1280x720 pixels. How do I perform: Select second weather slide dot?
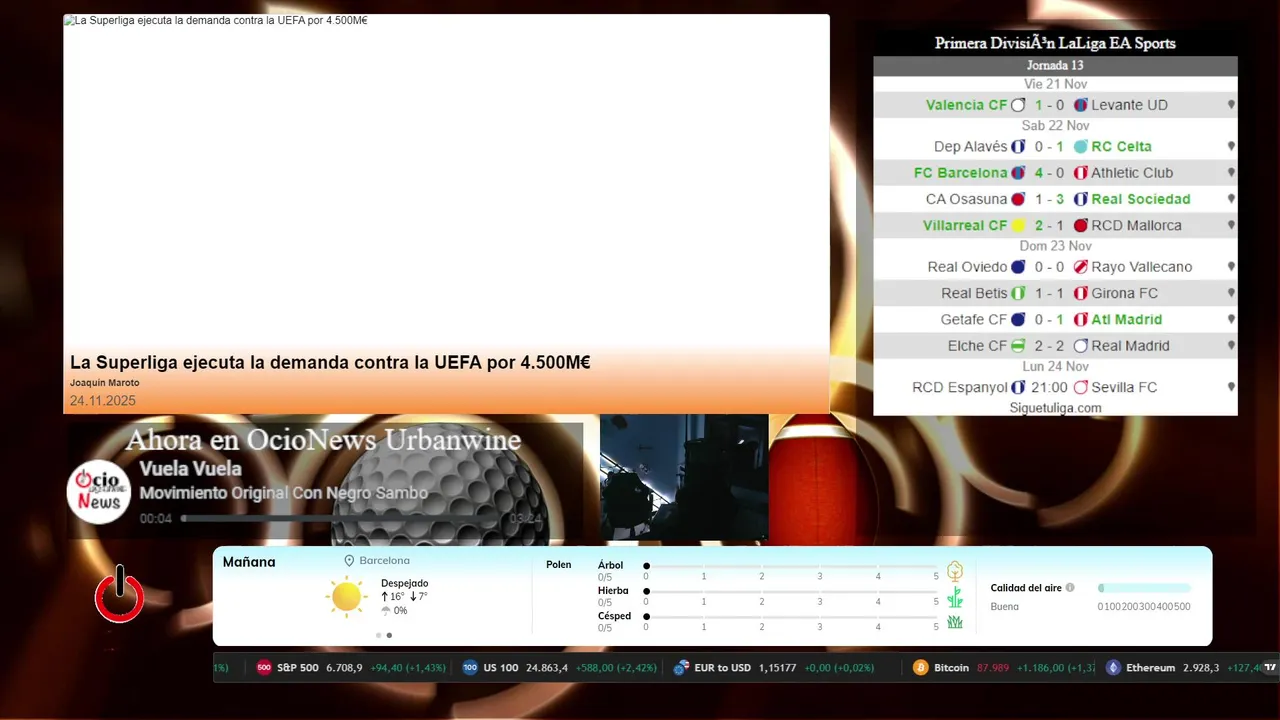pos(389,635)
